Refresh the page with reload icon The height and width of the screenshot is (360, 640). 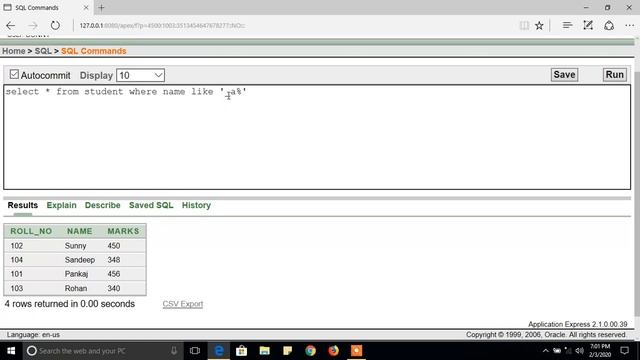[55, 25]
